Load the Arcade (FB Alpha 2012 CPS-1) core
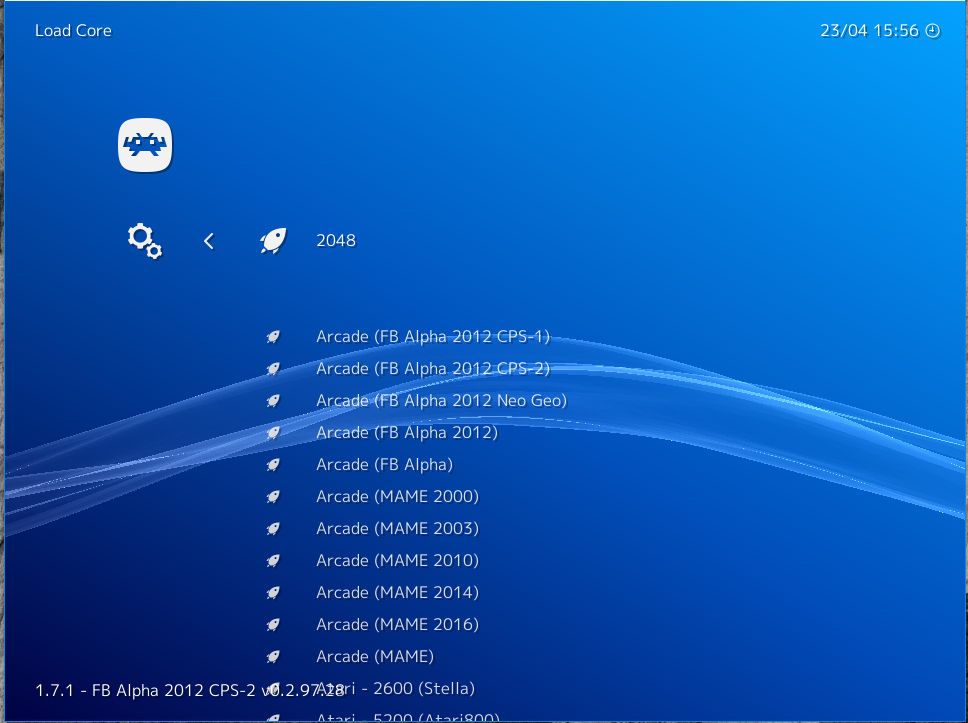 pyautogui.click(x=433, y=336)
